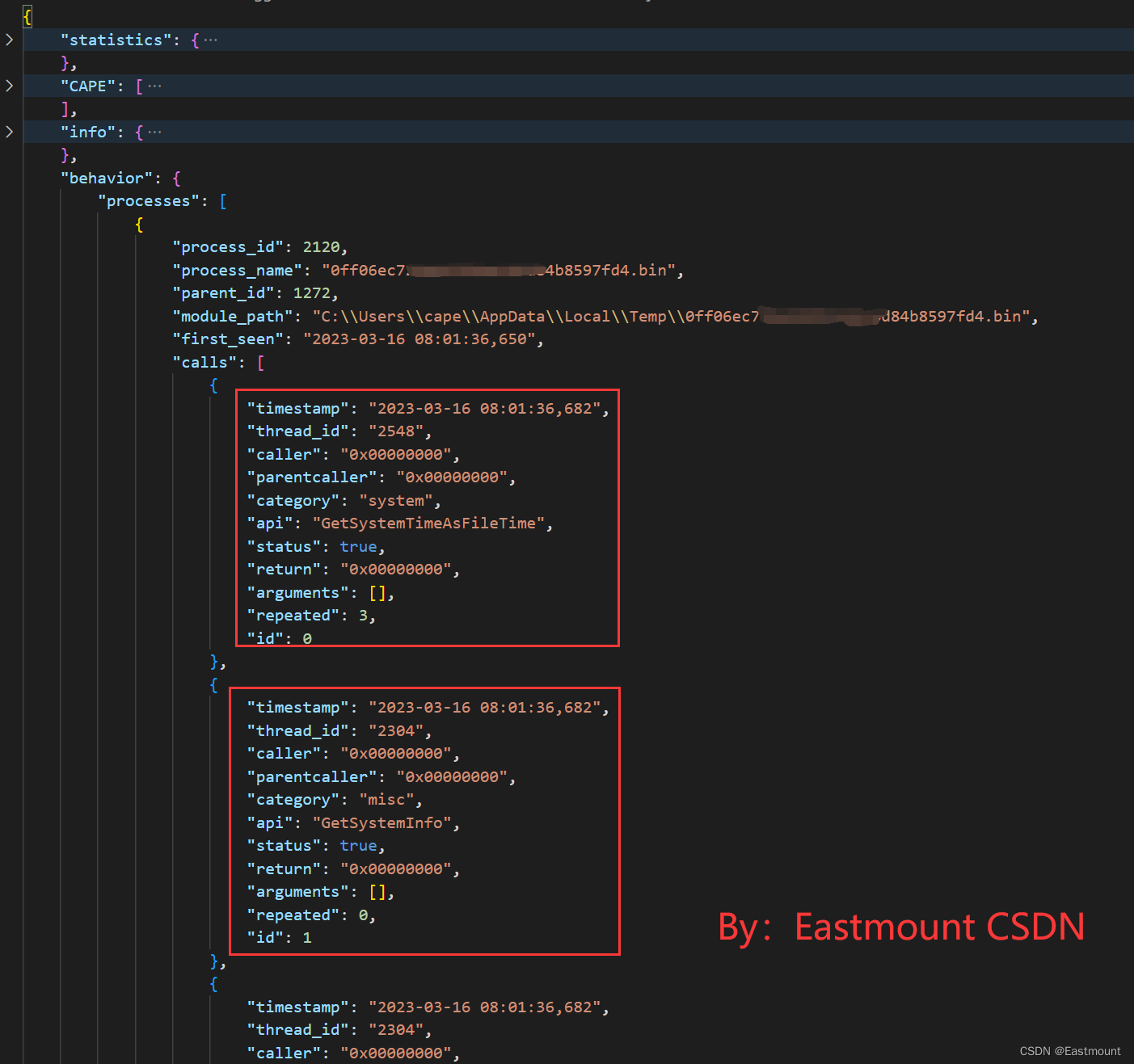This screenshot has width=1134, height=1064.
Task: Expand the collapsed "CAPE" array chevron
Action: (9, 86)
